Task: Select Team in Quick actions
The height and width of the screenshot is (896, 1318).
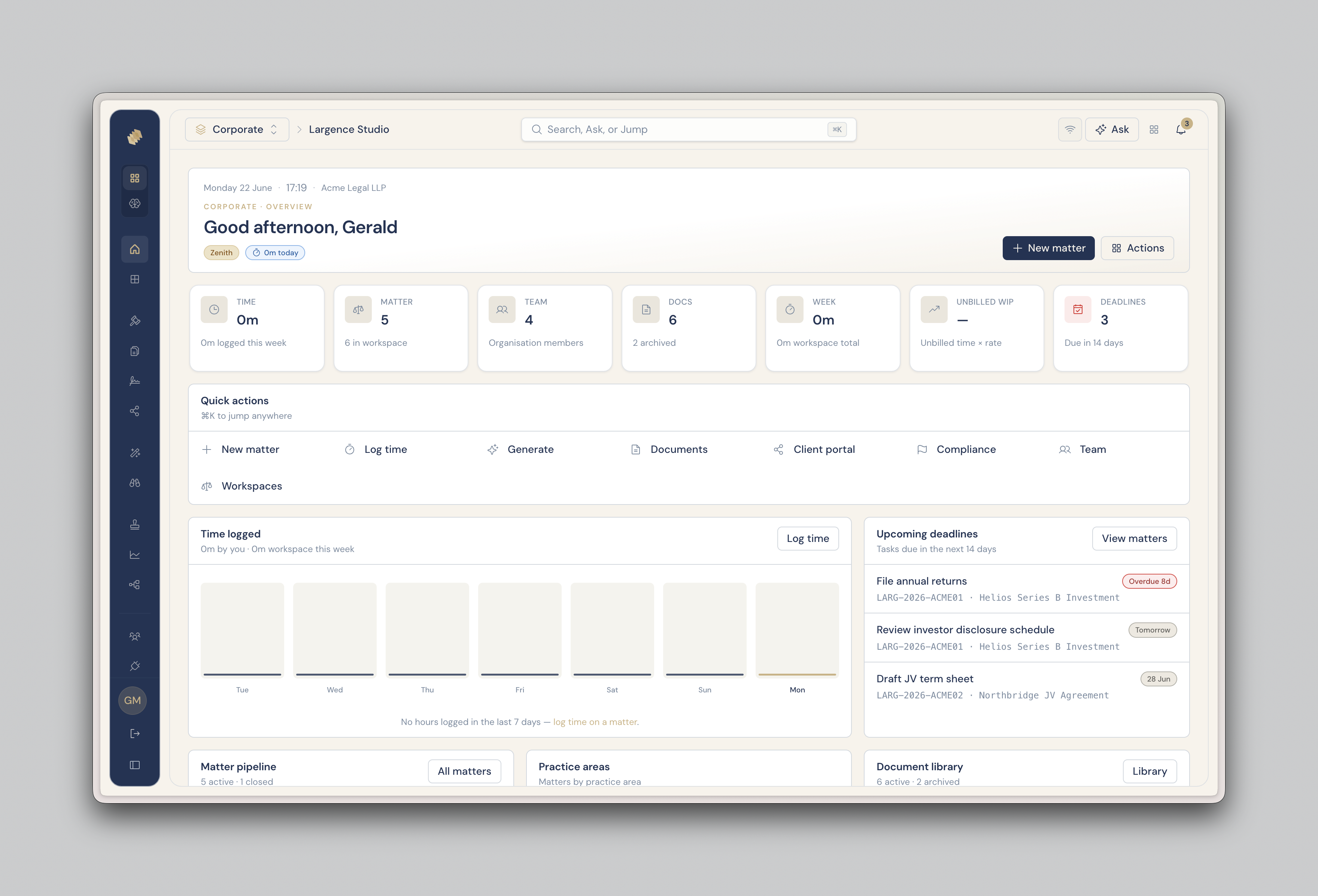Action: 1082,449
